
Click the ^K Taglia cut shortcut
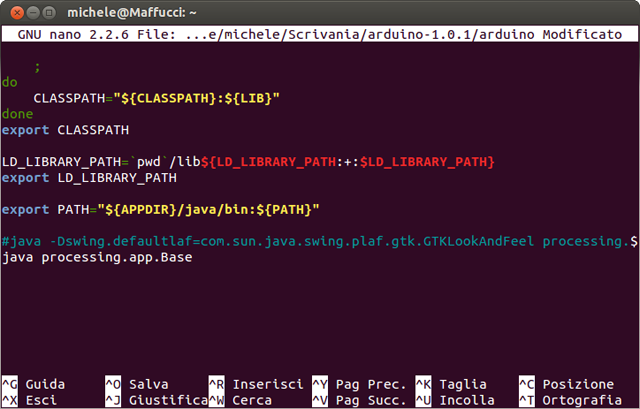450,384
